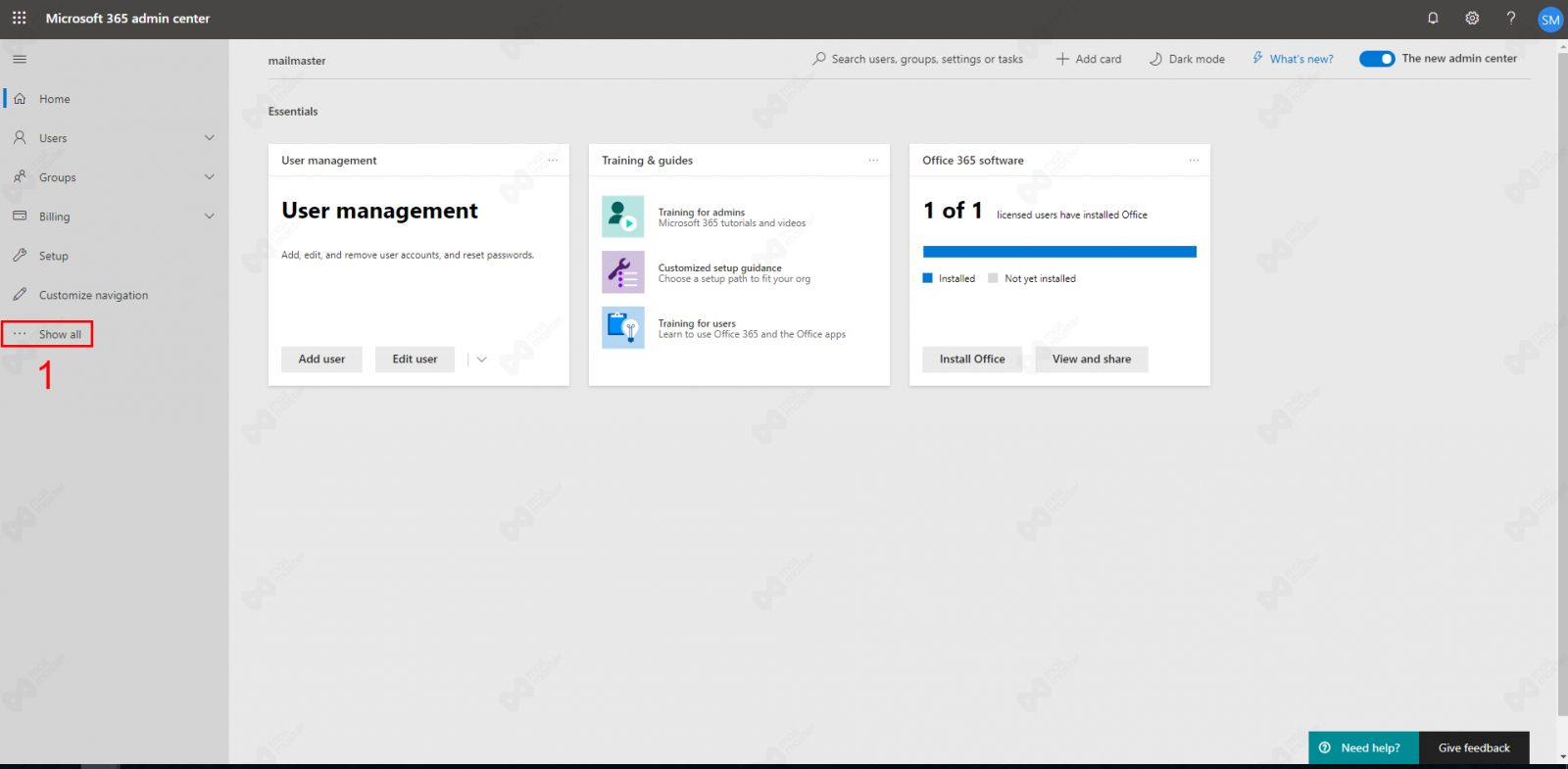Click the Users person icon
1568x769 pixels.
[20, 137]
